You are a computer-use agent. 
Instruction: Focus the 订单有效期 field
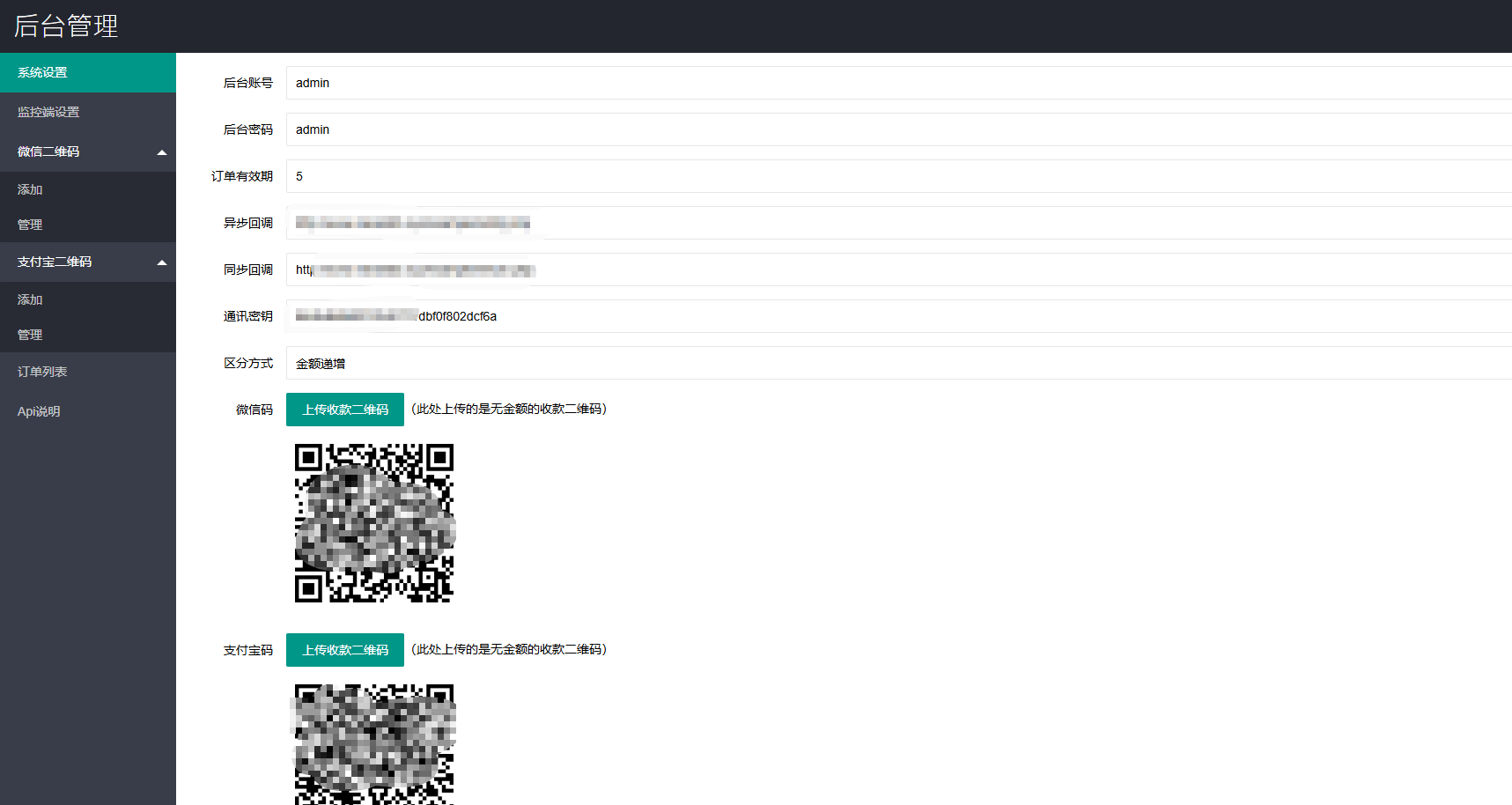899,176
